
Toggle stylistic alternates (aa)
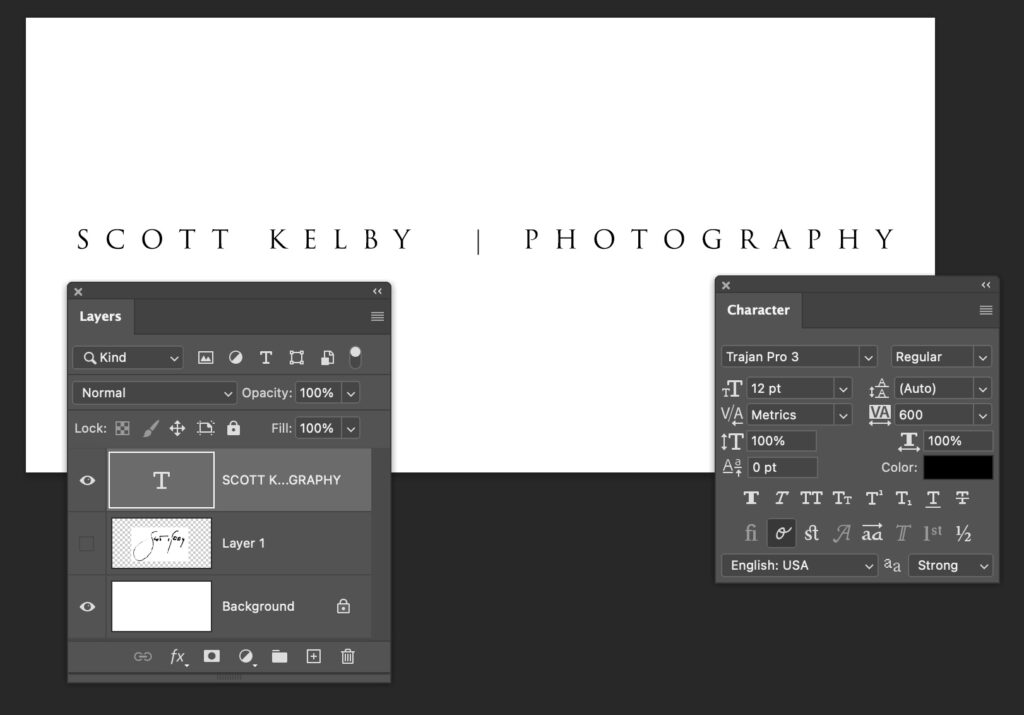pos(872,533)
